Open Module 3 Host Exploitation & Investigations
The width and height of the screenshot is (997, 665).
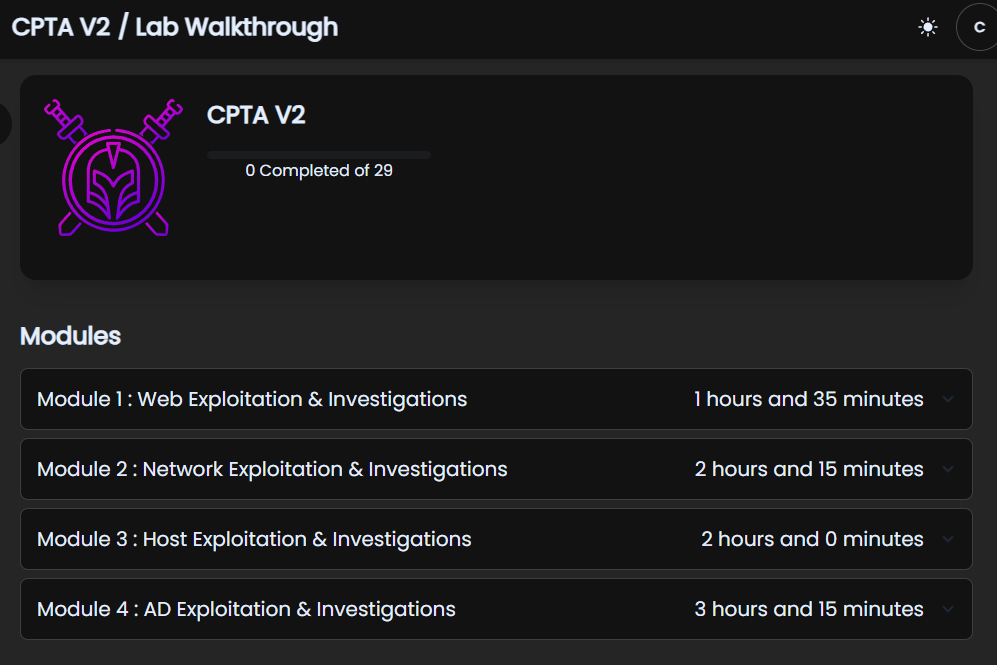click(496, 539)
